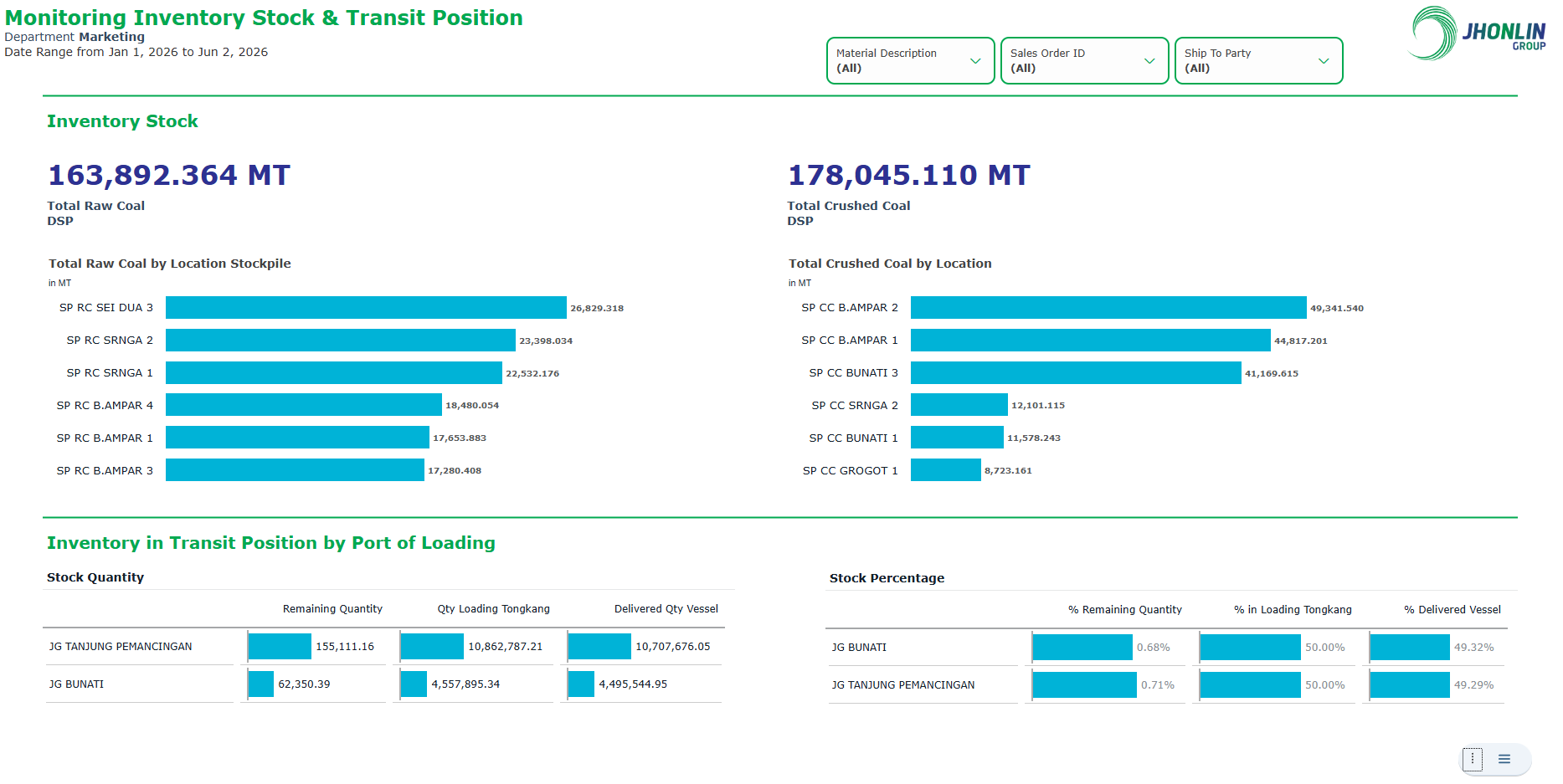
Task: Click the Sales Order ID chevron arrow
Action: pos(1149,61)
